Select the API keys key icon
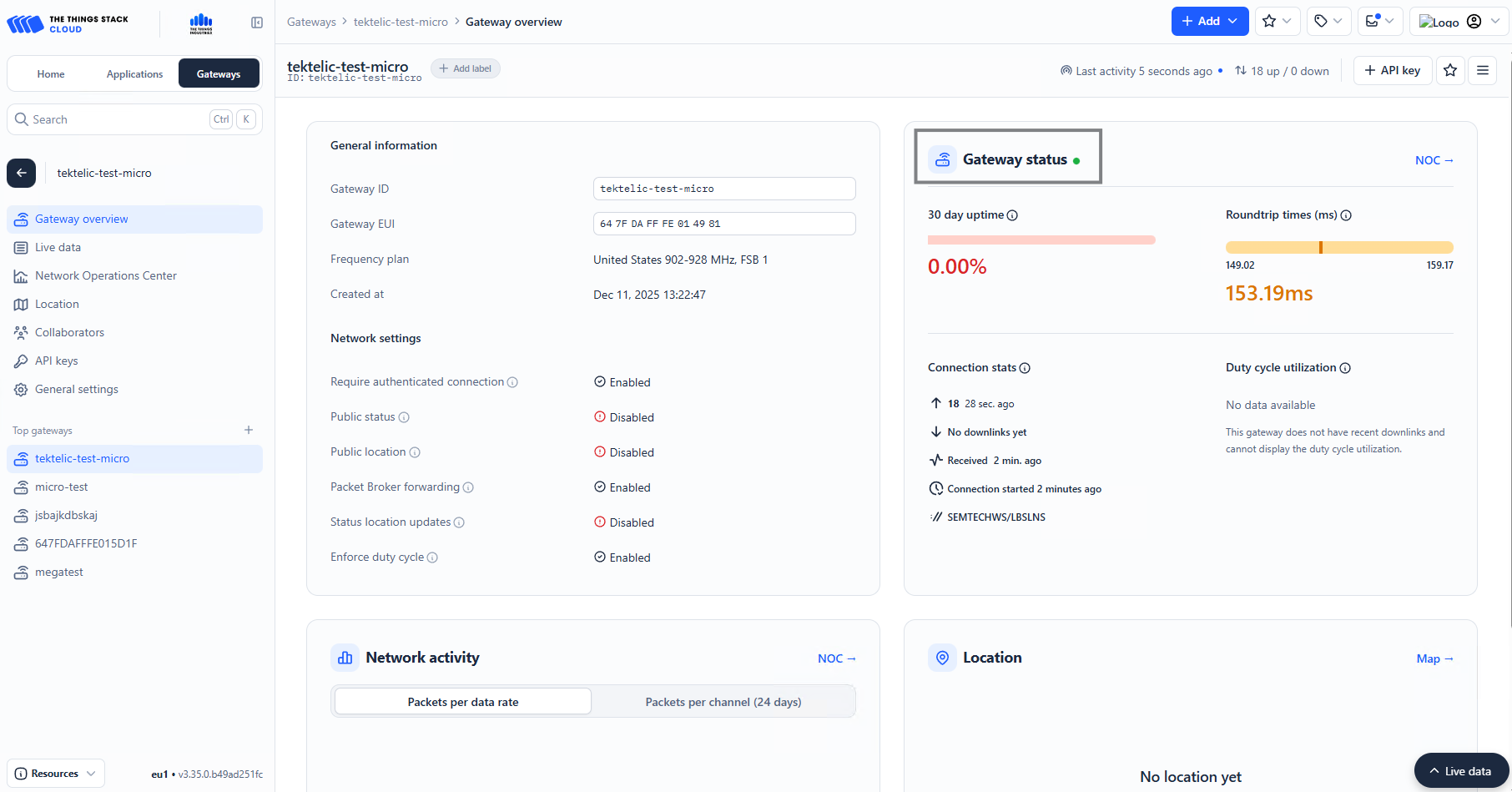 coord(21,361)
